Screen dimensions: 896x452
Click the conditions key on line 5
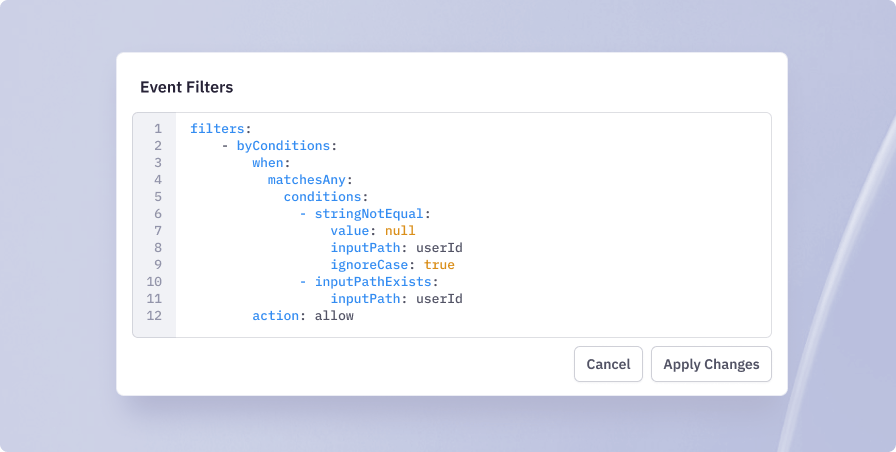click(x=322, y=197)
